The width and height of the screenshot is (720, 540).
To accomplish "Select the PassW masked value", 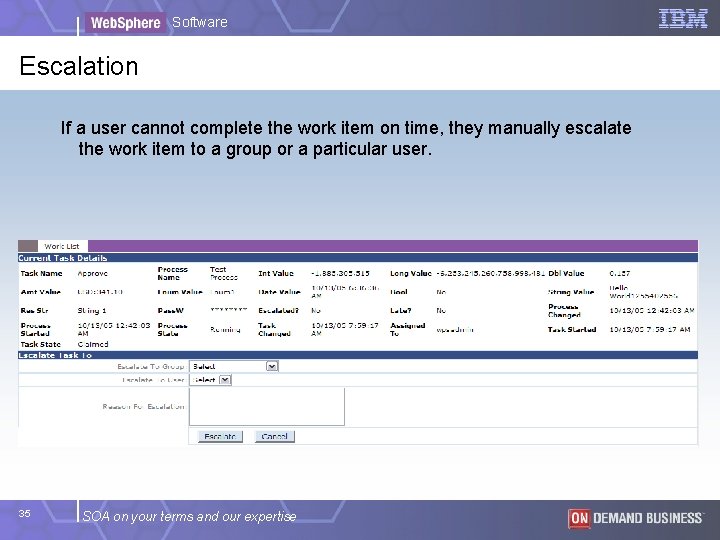I will coord(229,310).
